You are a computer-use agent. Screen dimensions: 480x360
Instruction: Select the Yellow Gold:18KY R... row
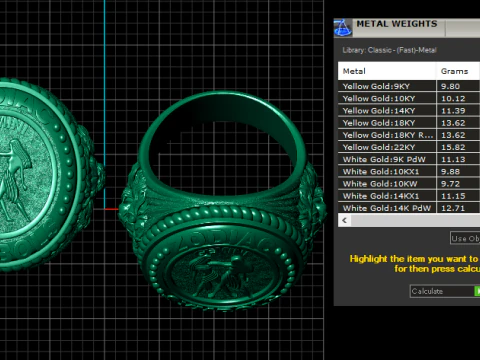click(409, 135)
